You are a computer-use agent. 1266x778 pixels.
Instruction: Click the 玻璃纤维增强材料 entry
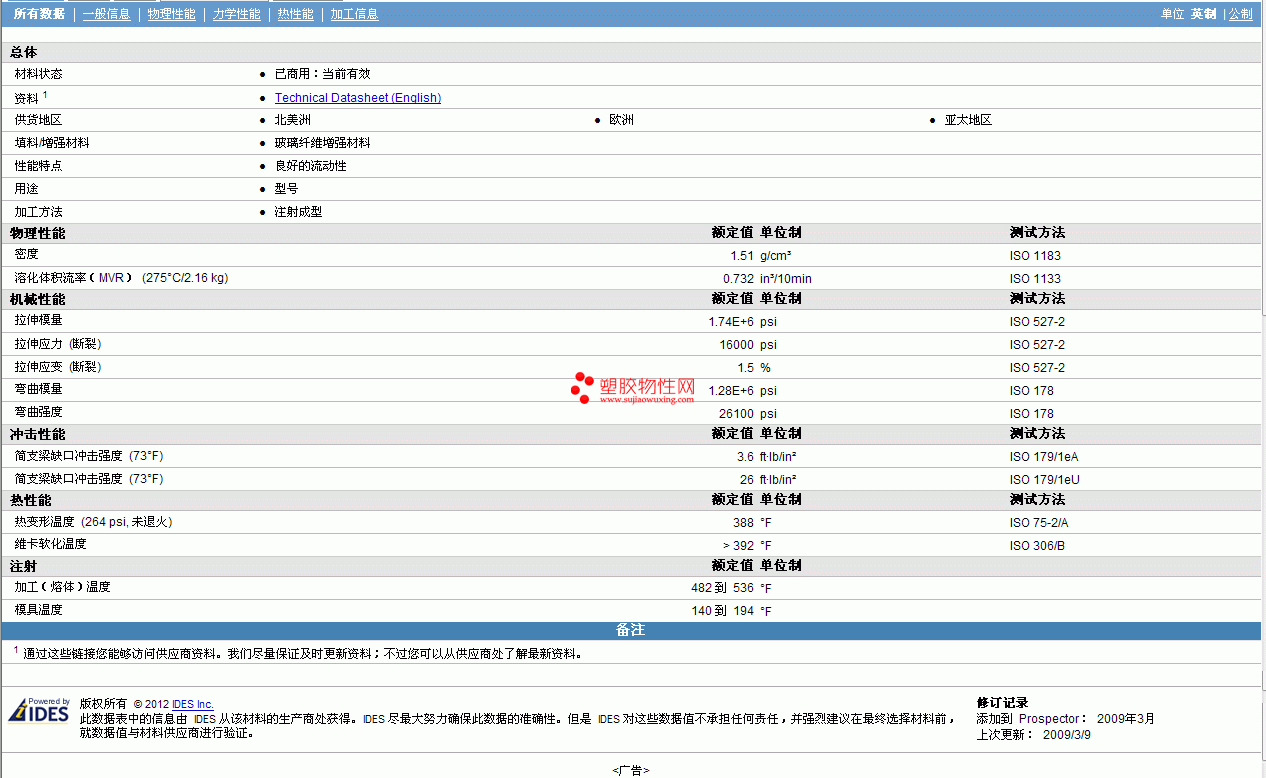coord(322,143)
